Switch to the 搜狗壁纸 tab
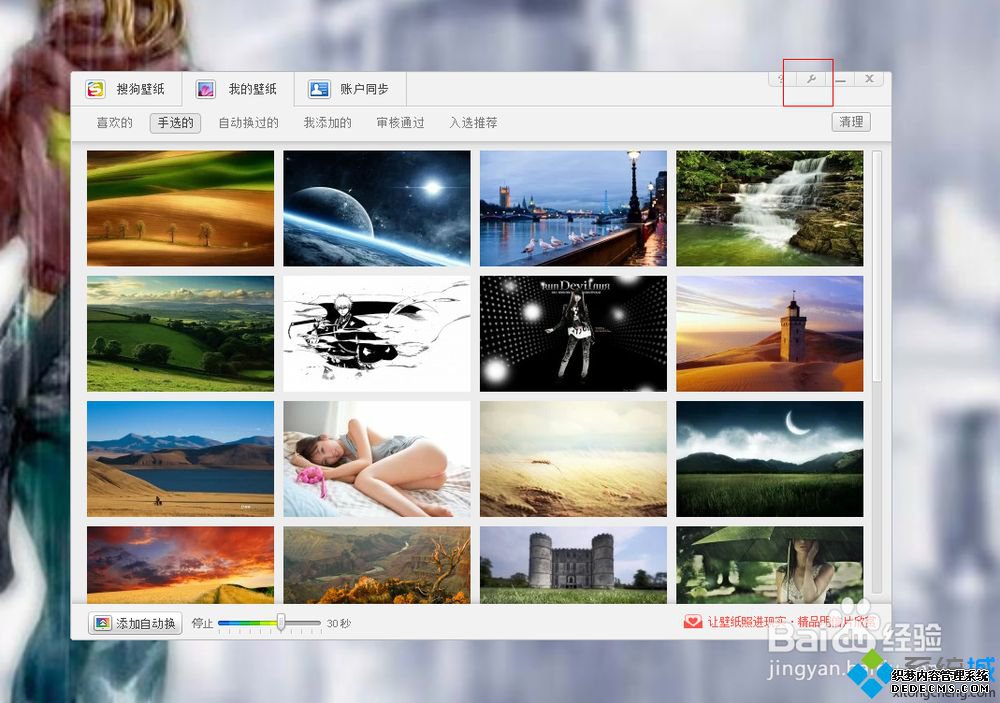 click(126, 89)
